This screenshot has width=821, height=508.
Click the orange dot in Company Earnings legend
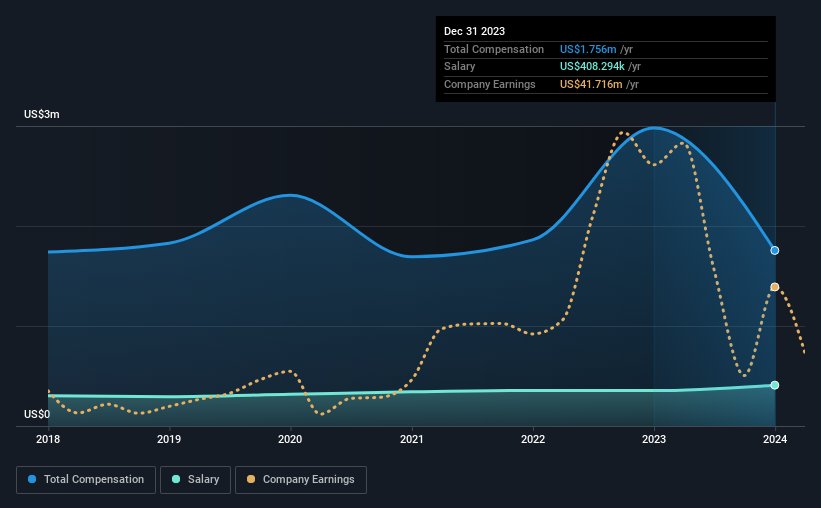tap(251, 479)
